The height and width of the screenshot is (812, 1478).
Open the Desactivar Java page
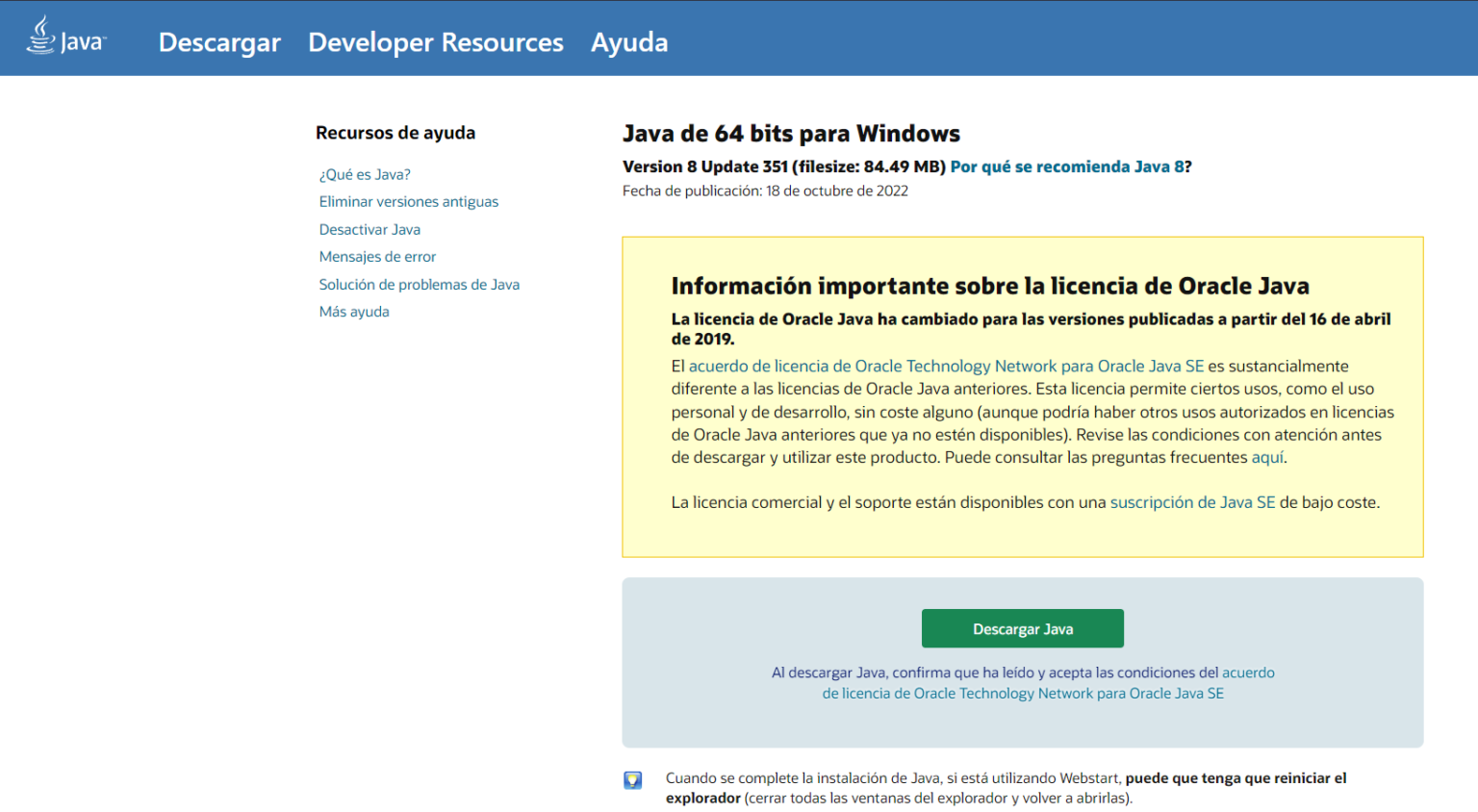(369, 229)
